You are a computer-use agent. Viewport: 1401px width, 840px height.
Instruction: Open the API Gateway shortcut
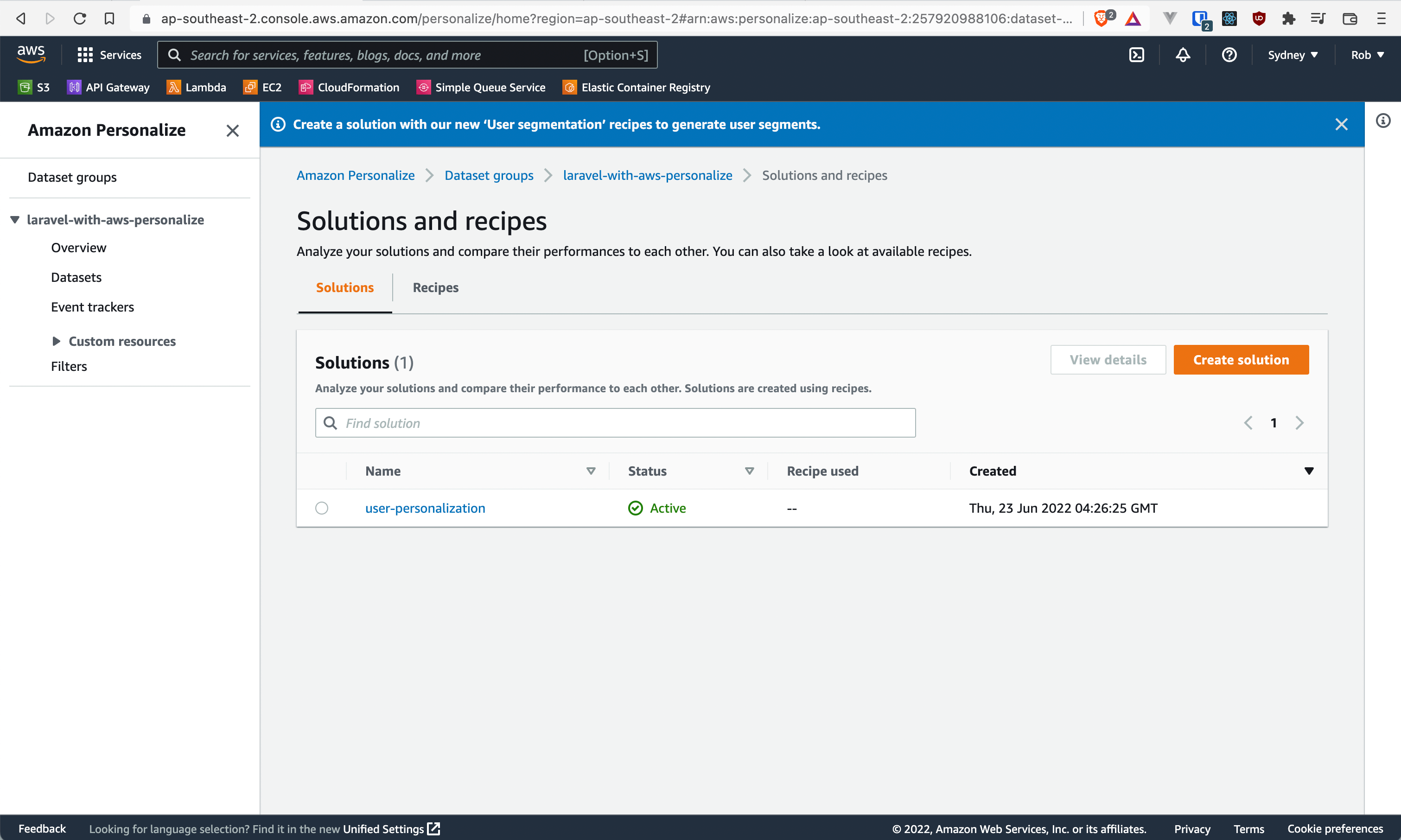[108, 87]
